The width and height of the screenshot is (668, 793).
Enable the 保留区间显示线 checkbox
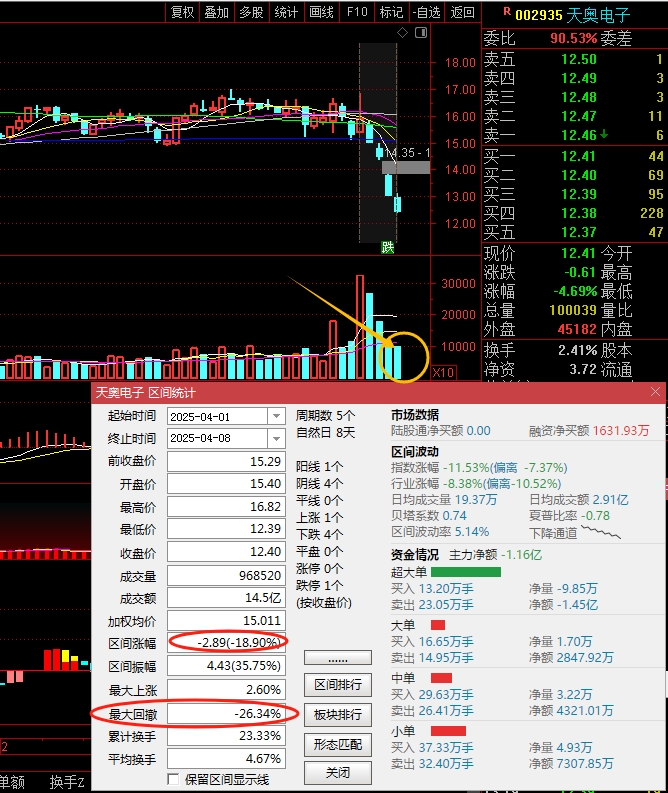(x=173, y=779)
